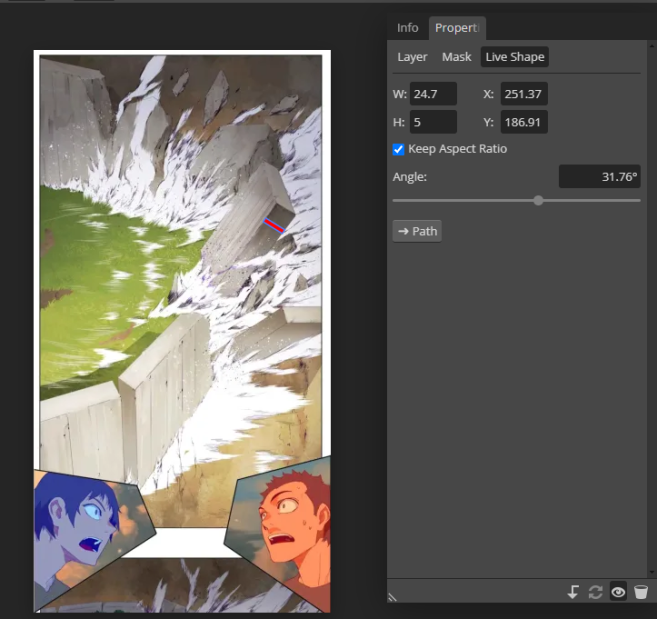
Task: Click the X position input field
Action: (524, 93)
